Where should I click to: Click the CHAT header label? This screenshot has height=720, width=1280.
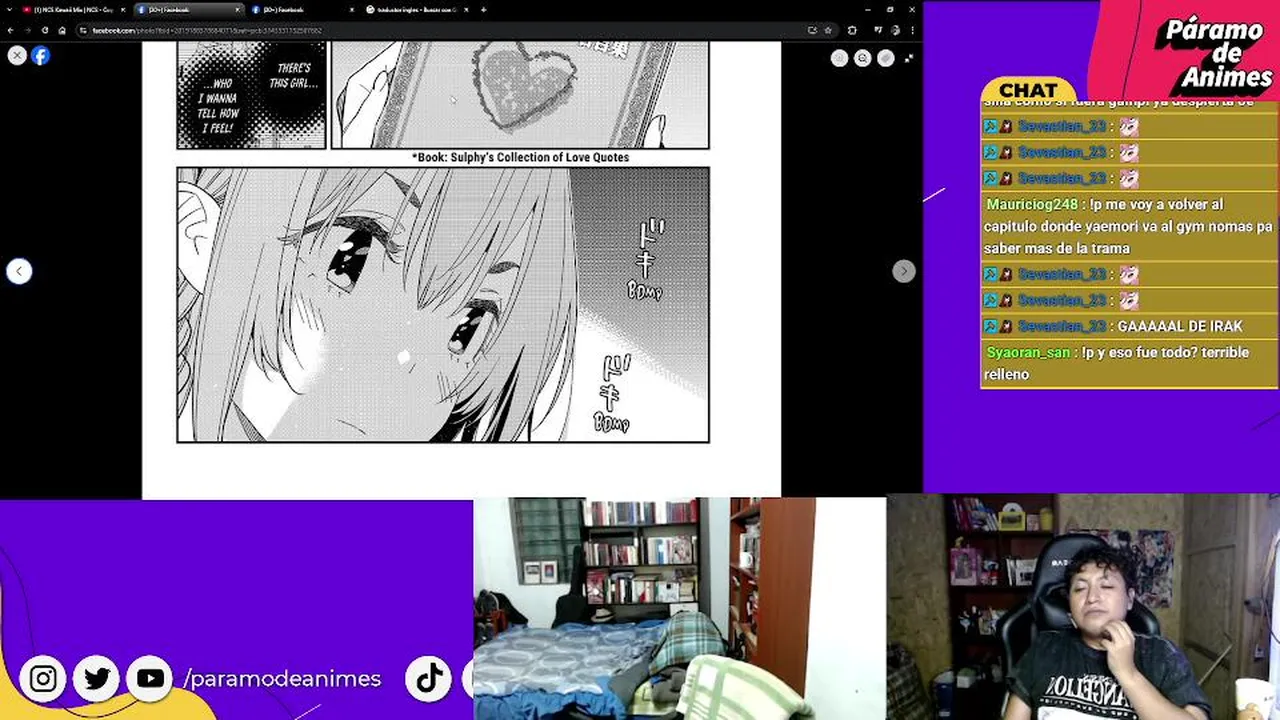click(1028, 90)
